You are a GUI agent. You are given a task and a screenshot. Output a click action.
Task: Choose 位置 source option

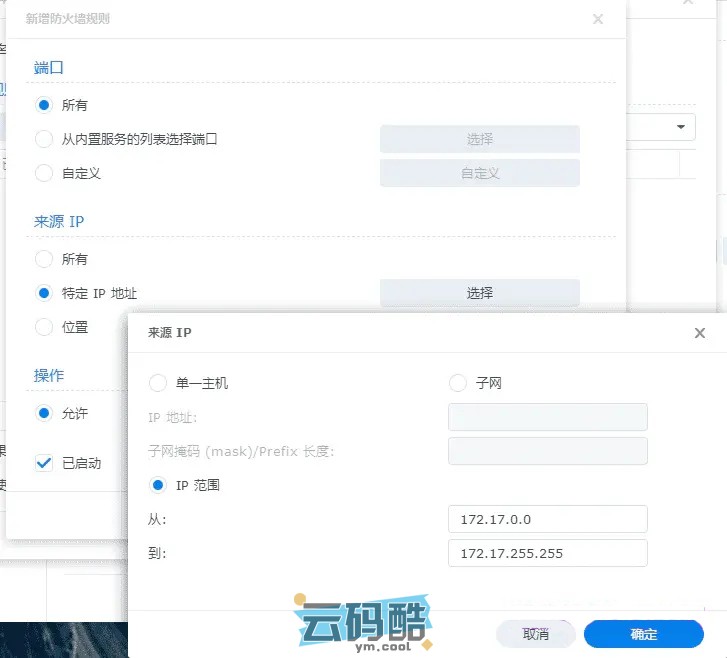(44, 327)
